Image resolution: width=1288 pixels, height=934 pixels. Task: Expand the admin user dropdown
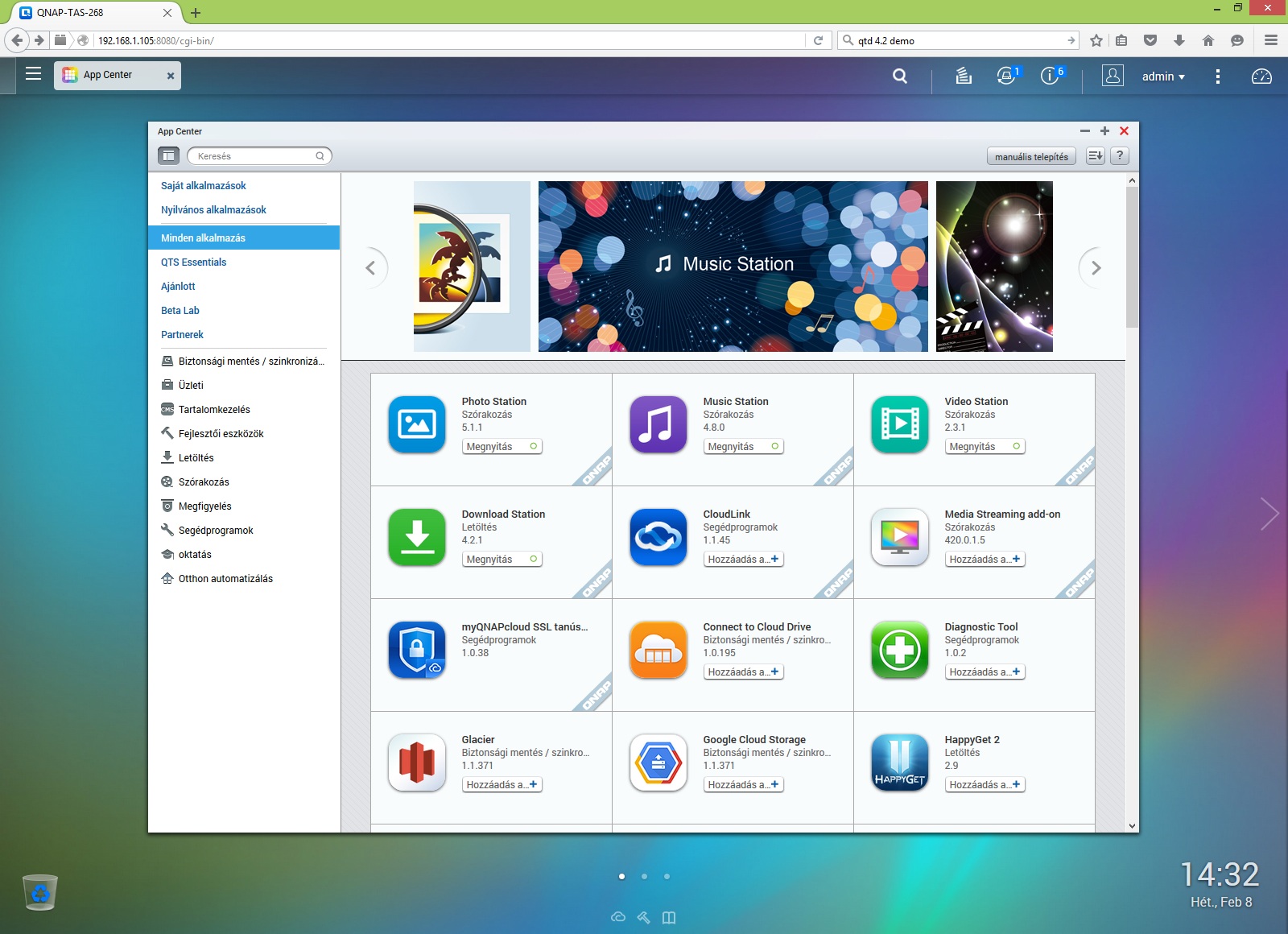coord(1163,76)
